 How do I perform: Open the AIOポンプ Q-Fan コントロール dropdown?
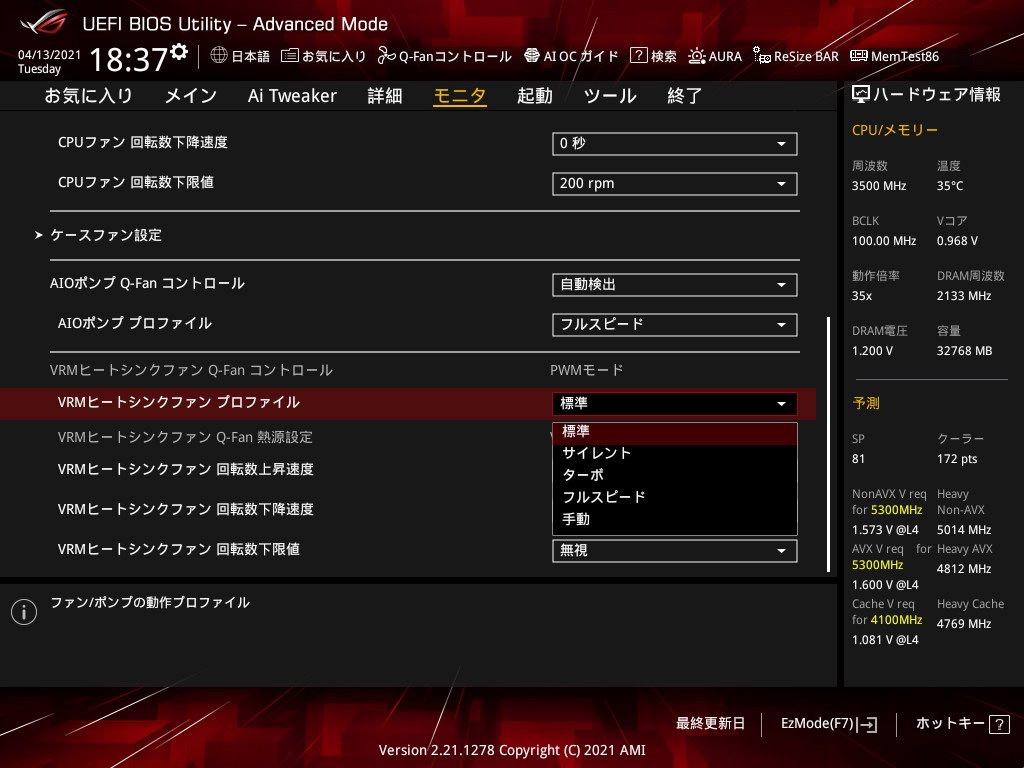click(x=675, y=285)
